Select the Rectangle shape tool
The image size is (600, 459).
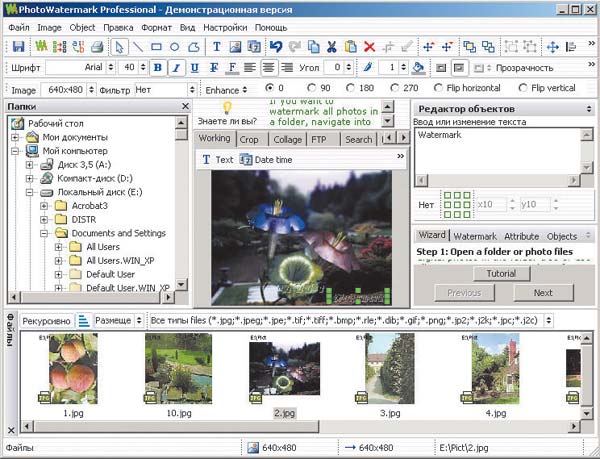pyautogui.click(x=156, y=47)
